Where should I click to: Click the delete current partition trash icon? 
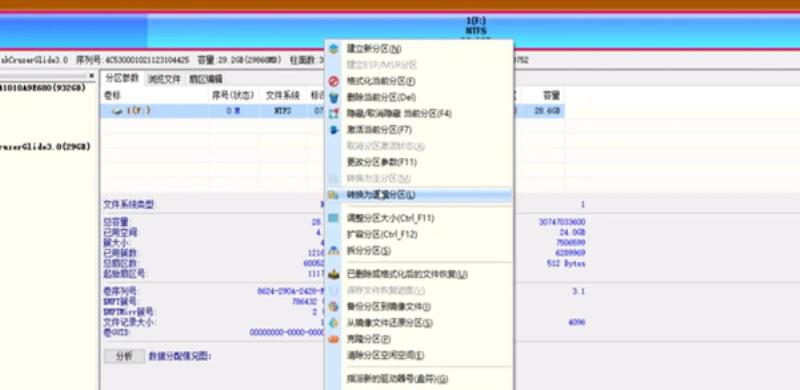pyautogui.click(x=334, y=98)
